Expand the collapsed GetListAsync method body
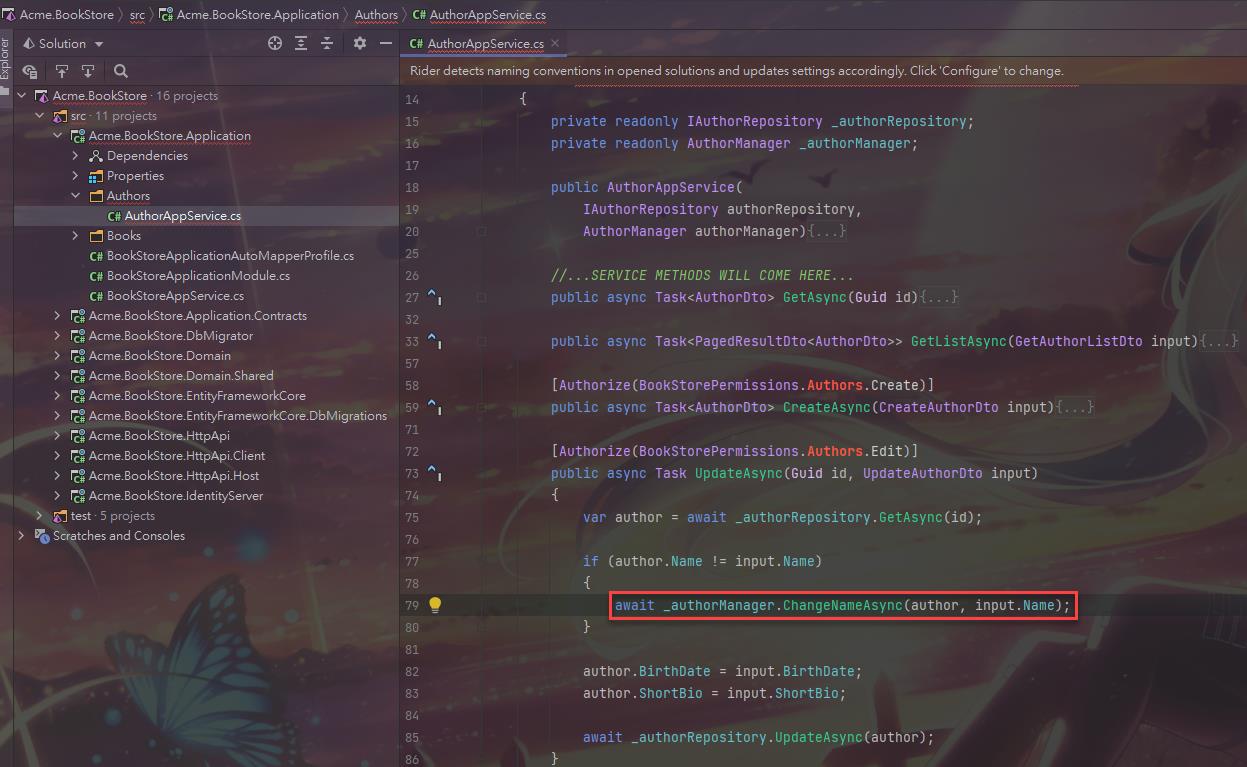The height and width of the screenshot is (767, 1247). [1219, 341]
